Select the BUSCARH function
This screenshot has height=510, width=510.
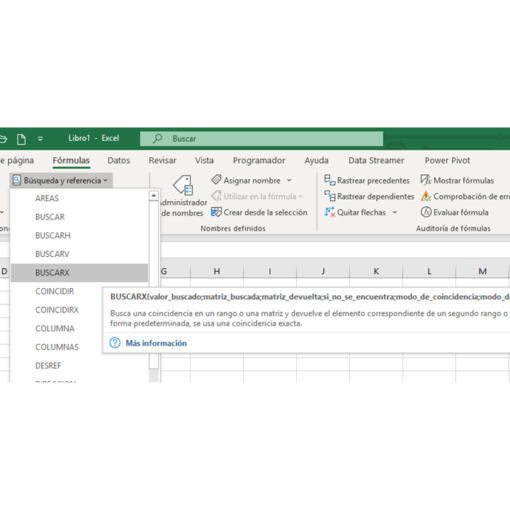click(79, 235)
